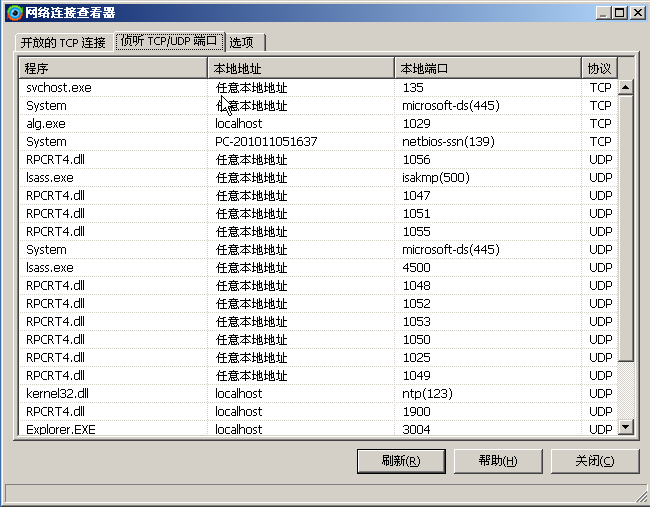Maximize the window with the title bar button
Image resolution: width=650 pixels, height=507 pixels.
[620, 12]
